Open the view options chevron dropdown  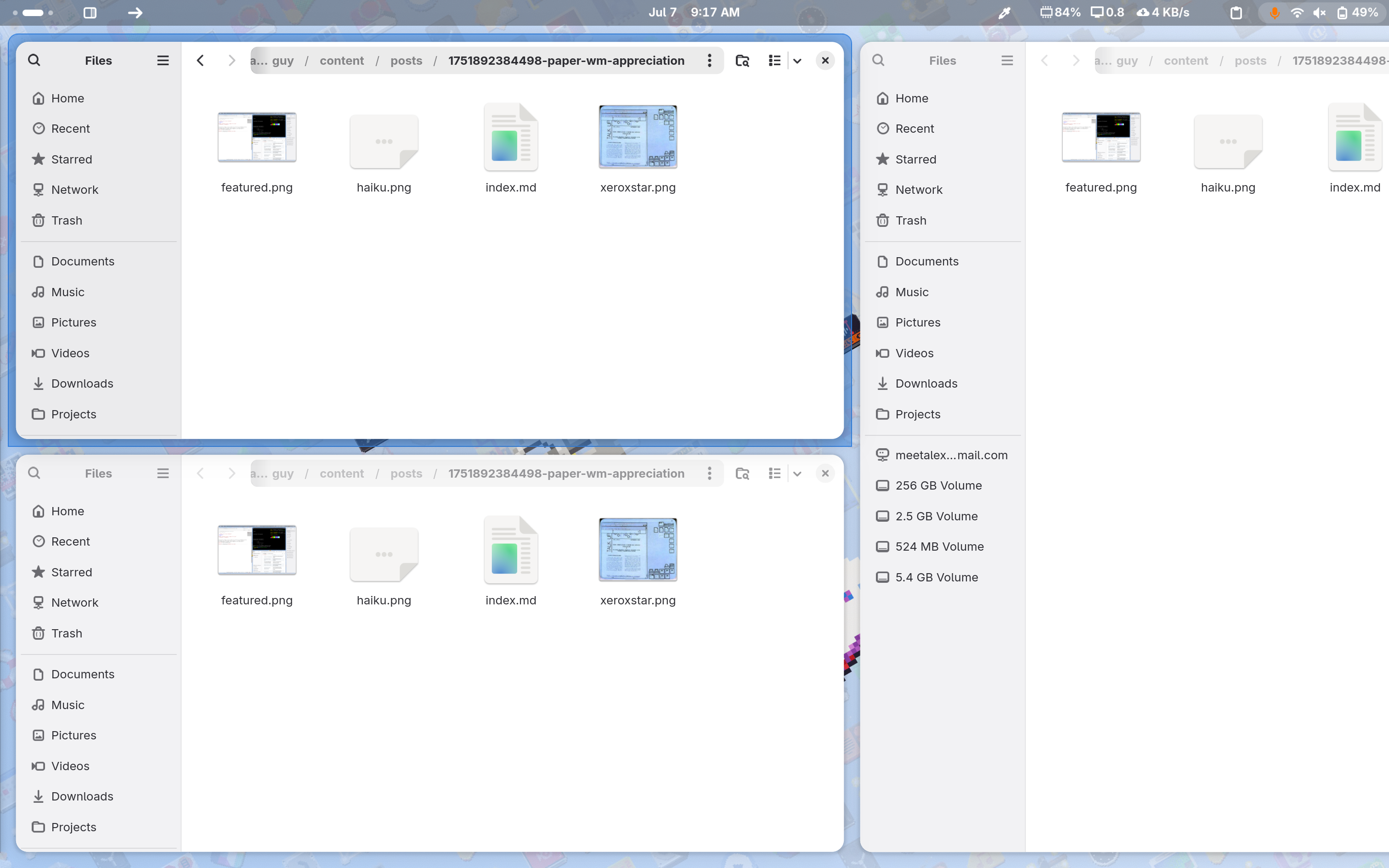pyautogui.click(x=797, y=60)
